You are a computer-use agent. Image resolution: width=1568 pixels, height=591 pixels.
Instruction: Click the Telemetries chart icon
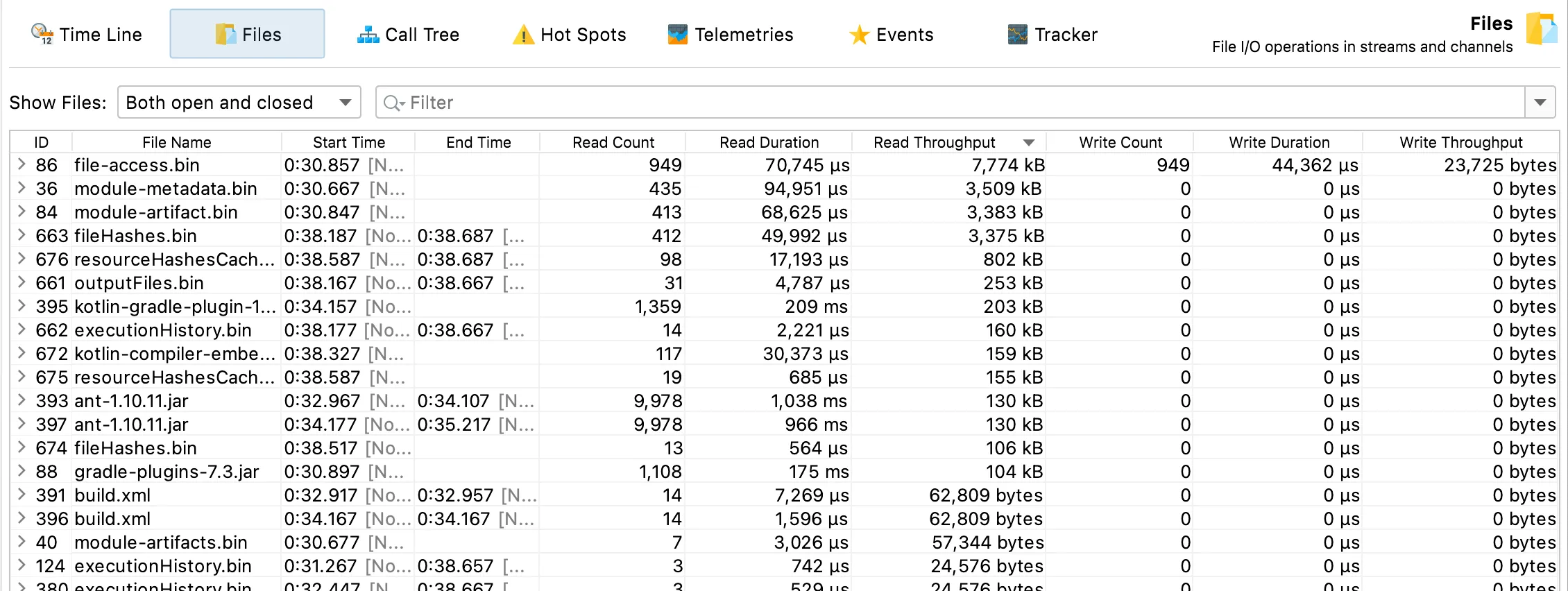677,34
